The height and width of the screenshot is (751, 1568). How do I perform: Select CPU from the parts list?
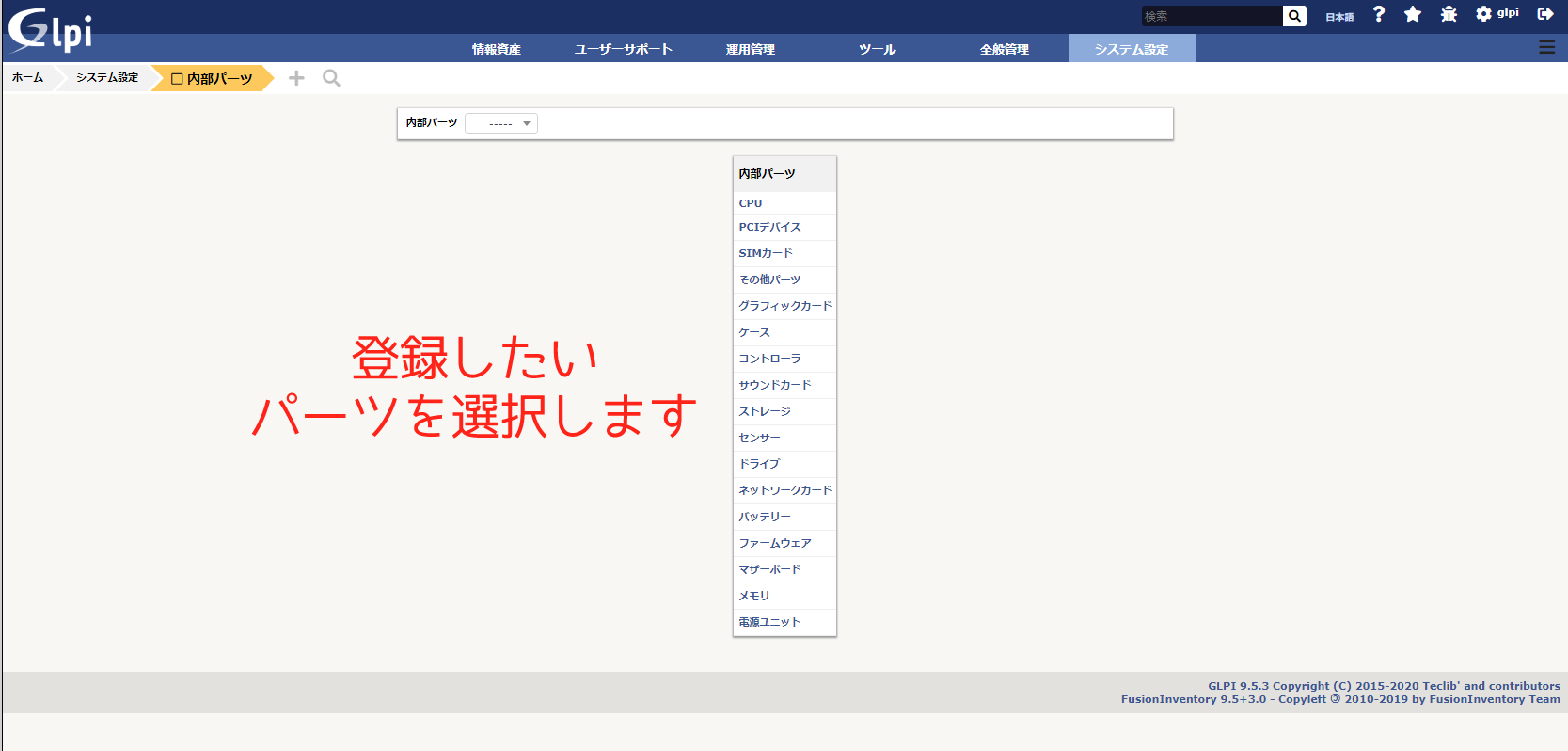click(x=751, y=203)
